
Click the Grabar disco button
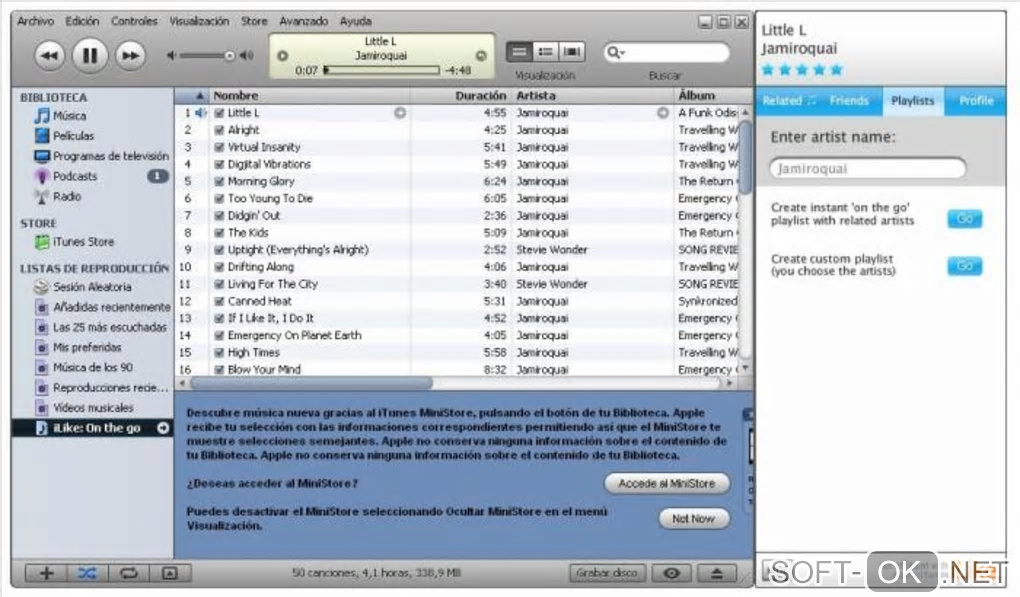click(x=607, y=574)
